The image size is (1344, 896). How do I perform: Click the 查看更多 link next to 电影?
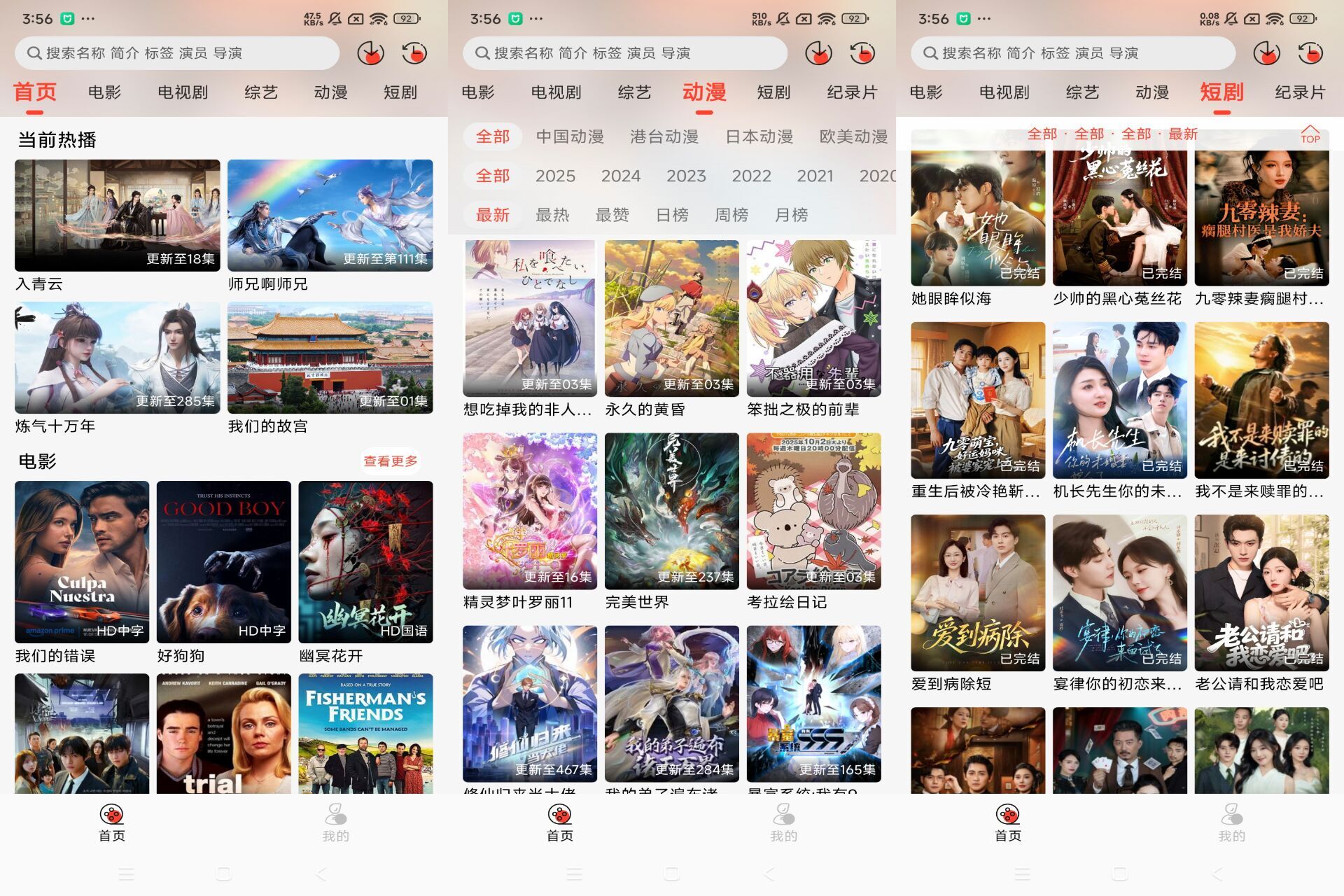tap(390, 461)
